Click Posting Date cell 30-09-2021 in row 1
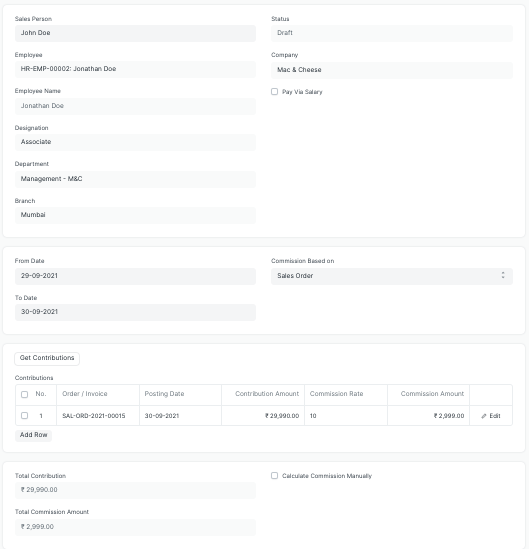Viewport: 529px width, 549px height. [x=180, y=416]
